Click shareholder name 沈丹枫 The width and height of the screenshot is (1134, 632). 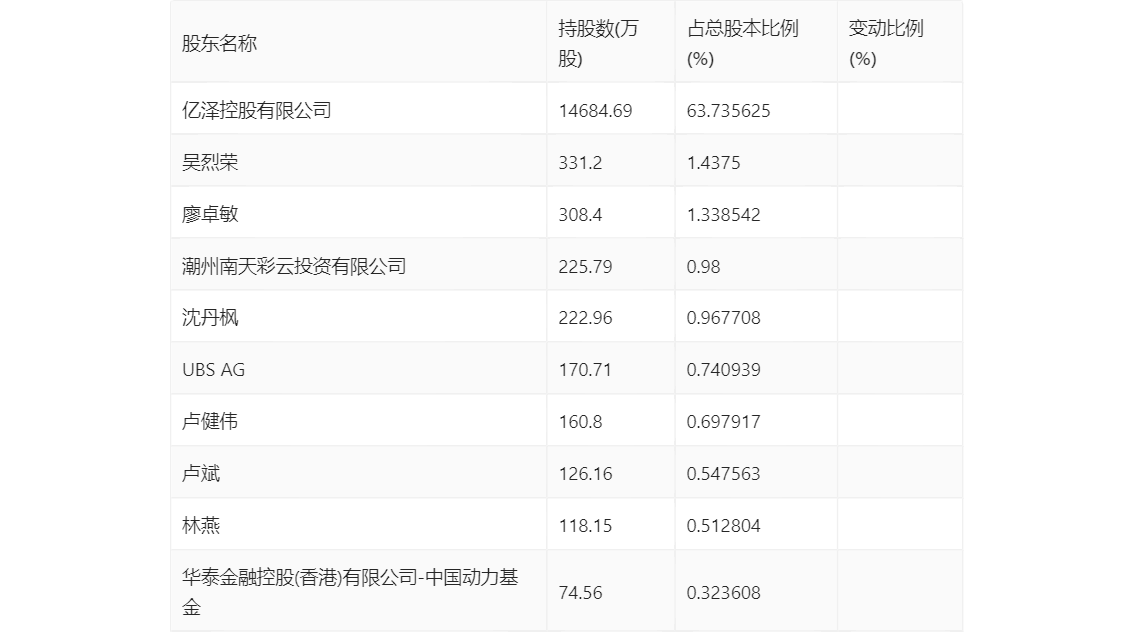(210, 318)
